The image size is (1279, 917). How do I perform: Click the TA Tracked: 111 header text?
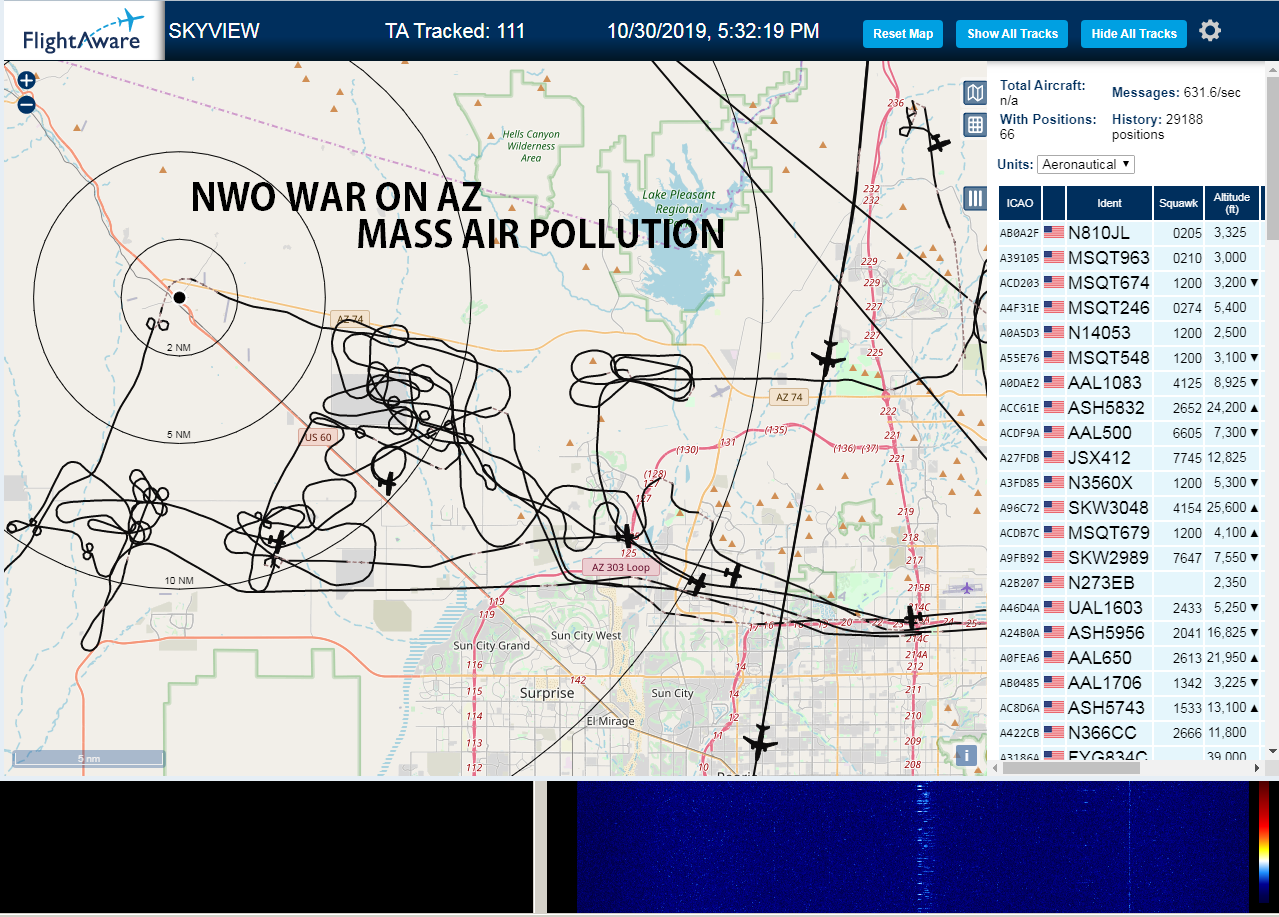coord(455,31)
